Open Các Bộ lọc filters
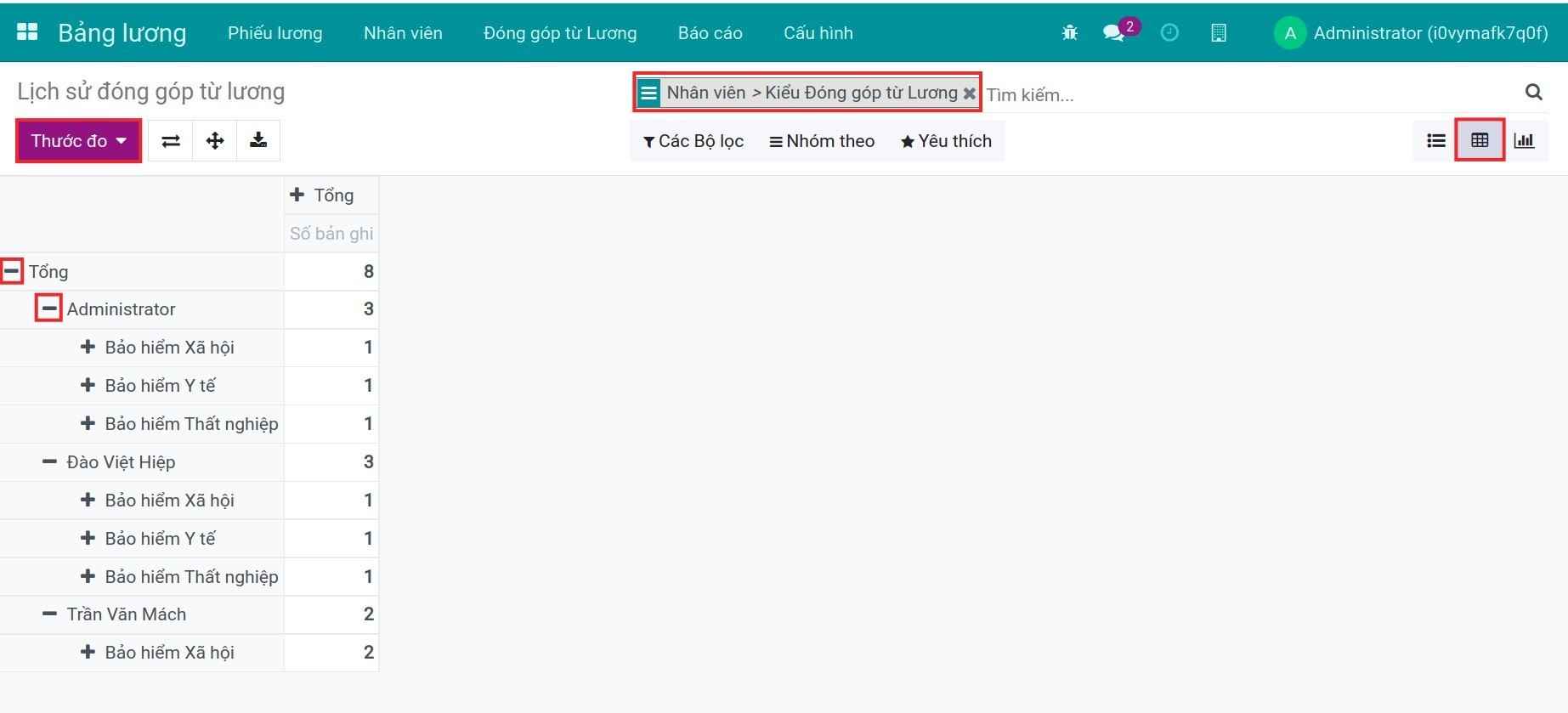1568x713 pixels. (693, 141)
